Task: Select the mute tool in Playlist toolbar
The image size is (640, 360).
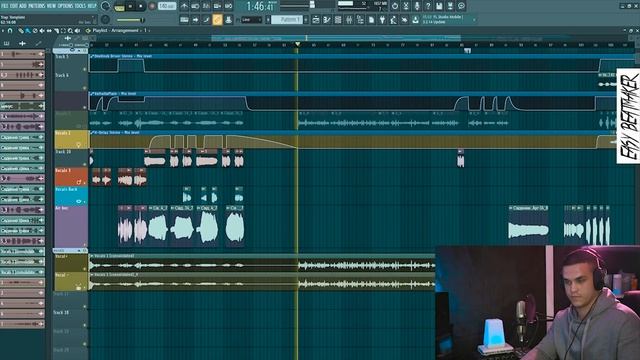Action: 42,31
